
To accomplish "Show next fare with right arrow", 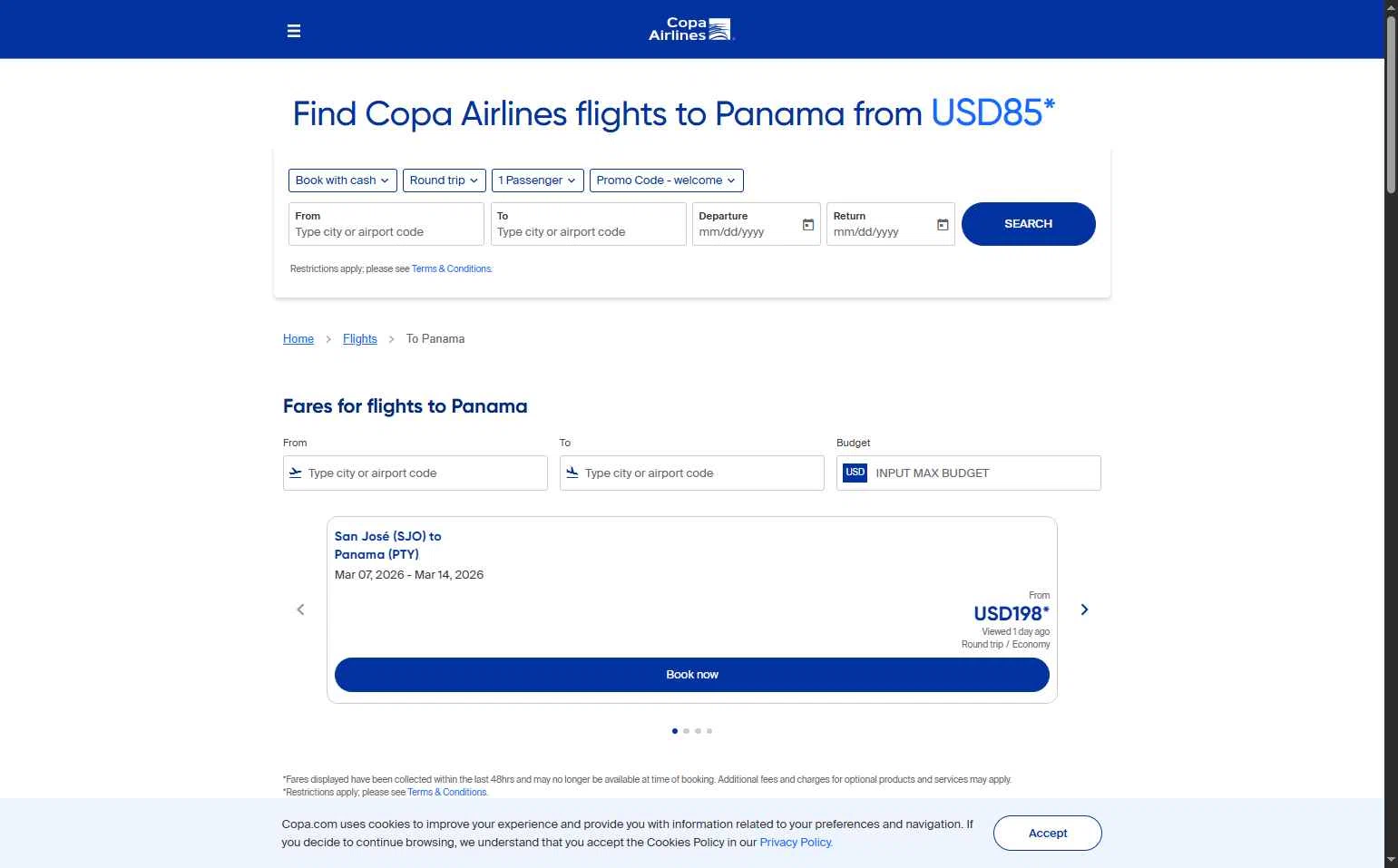I will point(1084,610).
